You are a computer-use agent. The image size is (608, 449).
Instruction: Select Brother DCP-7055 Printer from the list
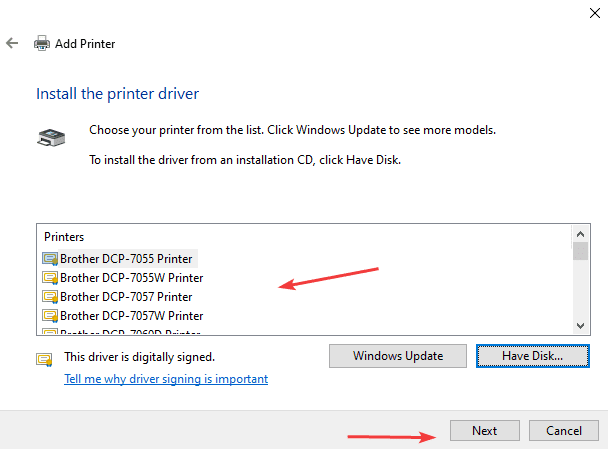[126, 258]
